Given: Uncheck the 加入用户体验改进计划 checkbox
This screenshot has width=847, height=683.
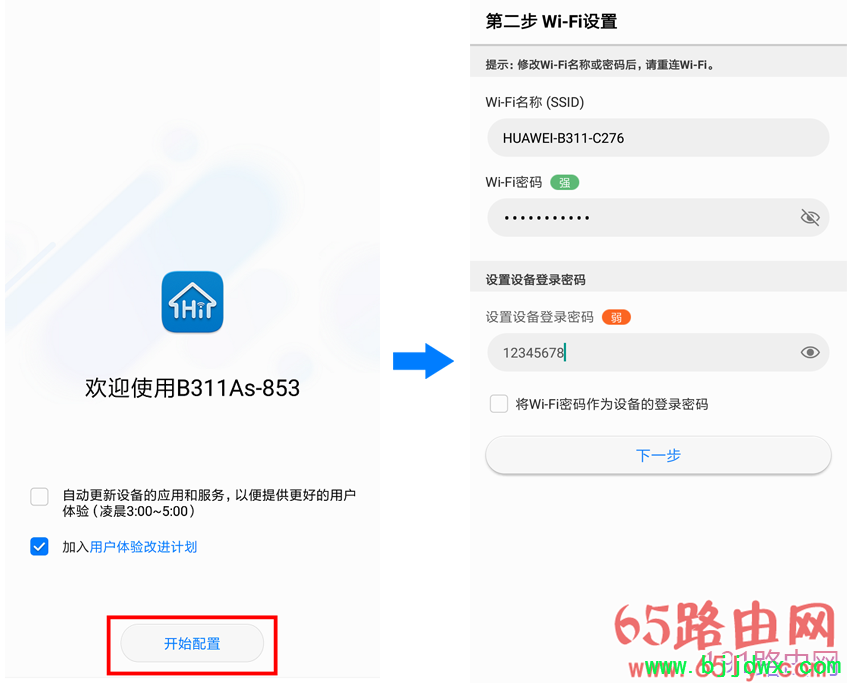Looking at the screenshot, I should tap(38, 547).
